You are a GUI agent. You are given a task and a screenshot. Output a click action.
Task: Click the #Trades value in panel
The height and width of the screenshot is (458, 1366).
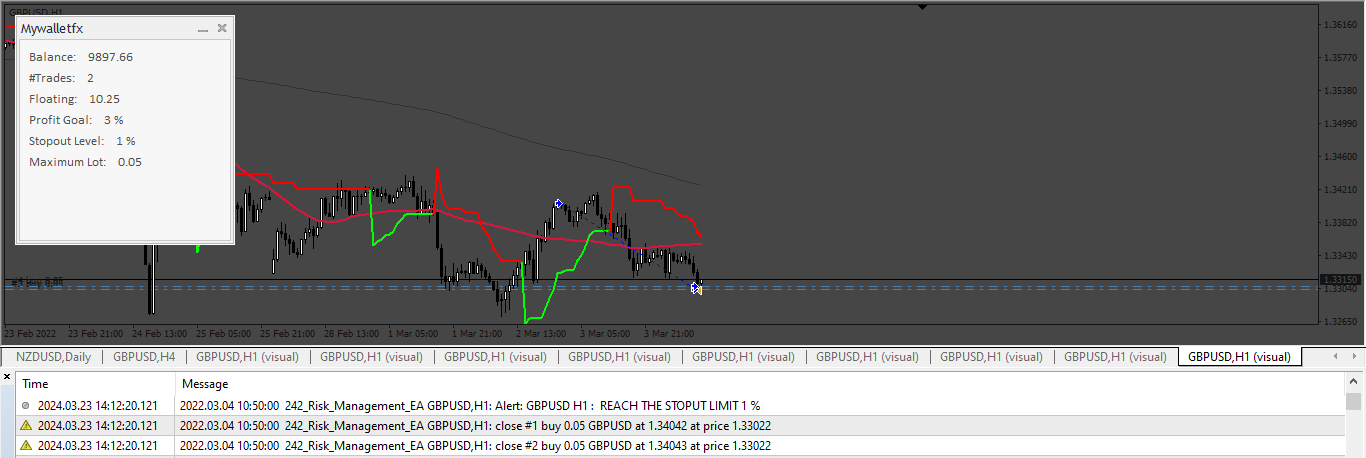click(90, 78)
